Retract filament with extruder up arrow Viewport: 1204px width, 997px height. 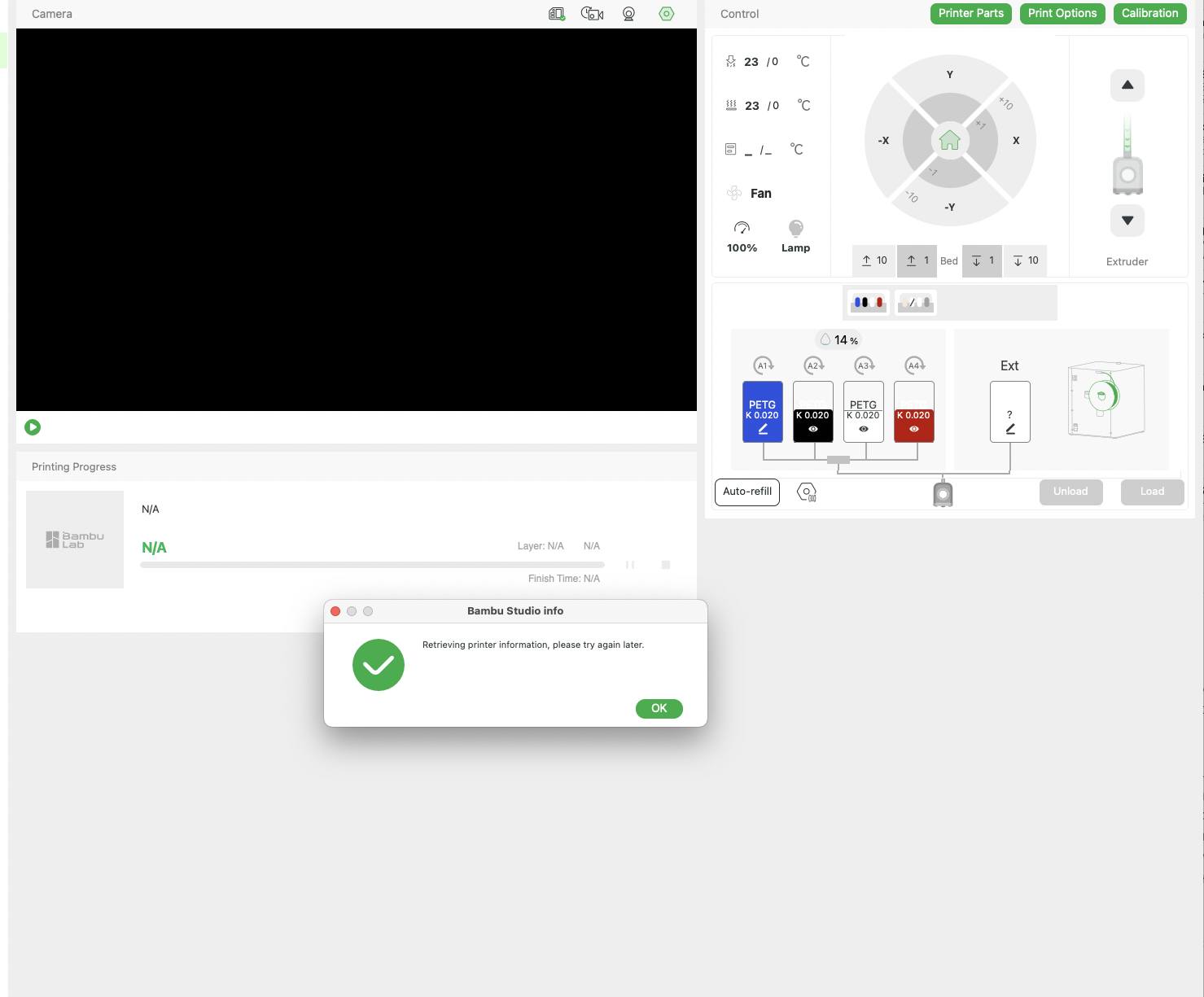click(1127, 85)
